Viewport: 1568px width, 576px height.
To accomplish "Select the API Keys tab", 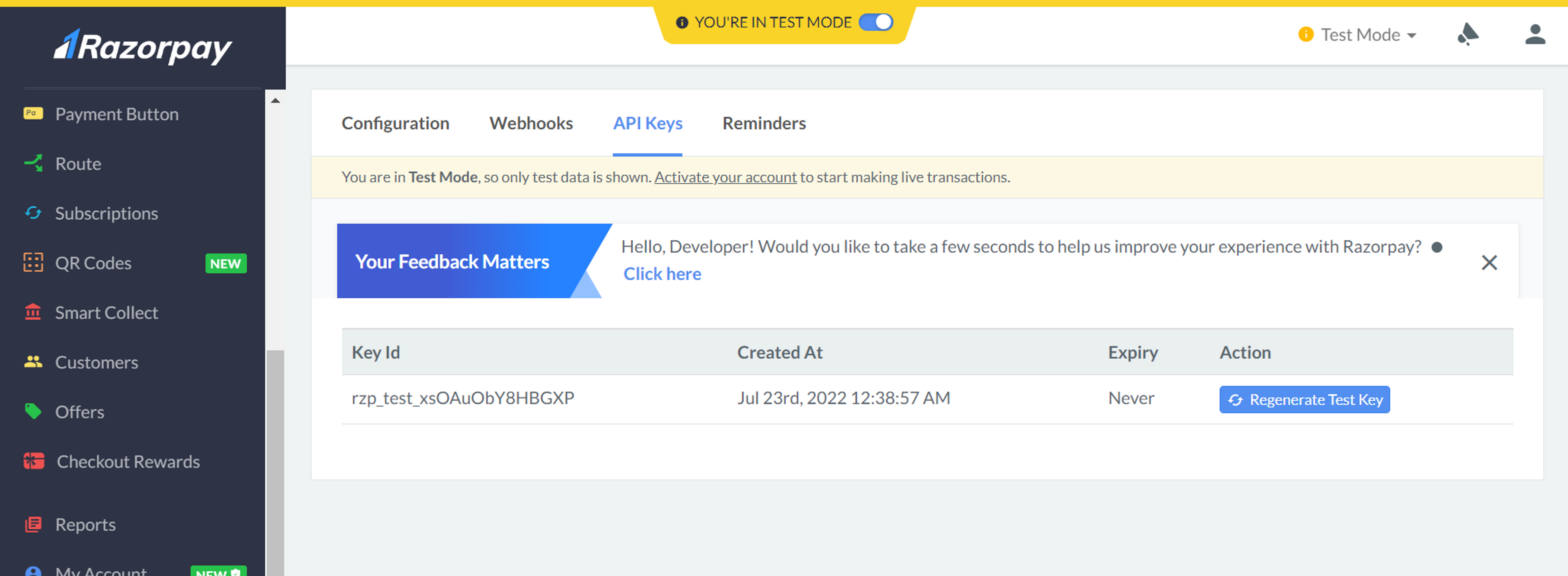I will point(648,123).
